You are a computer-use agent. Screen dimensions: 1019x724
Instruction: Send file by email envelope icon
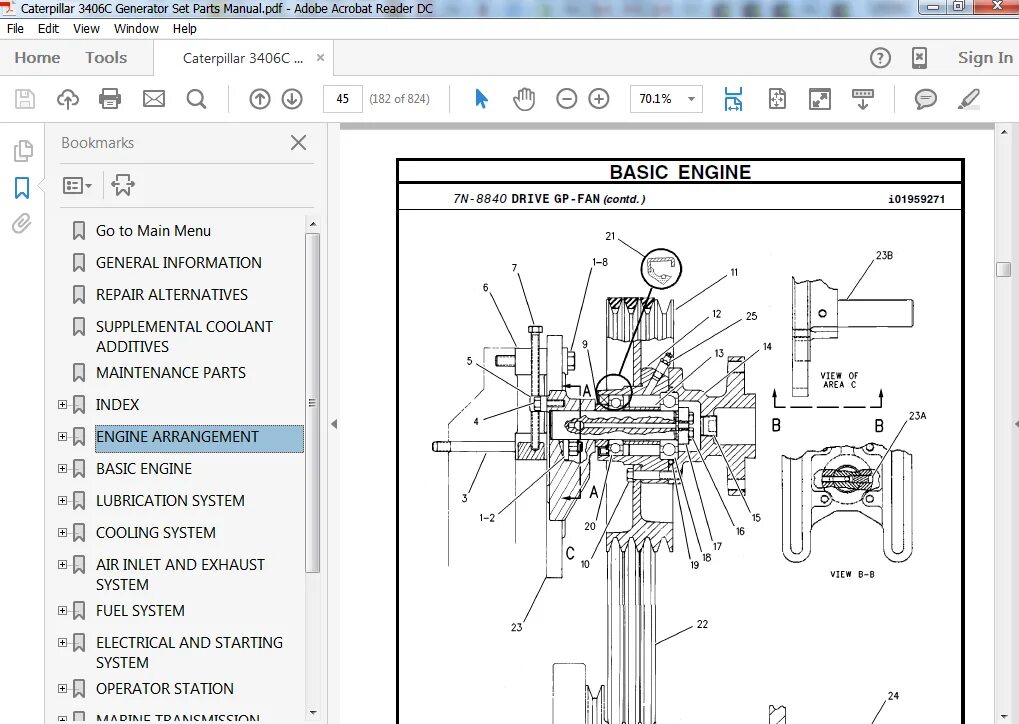(154, 99)
